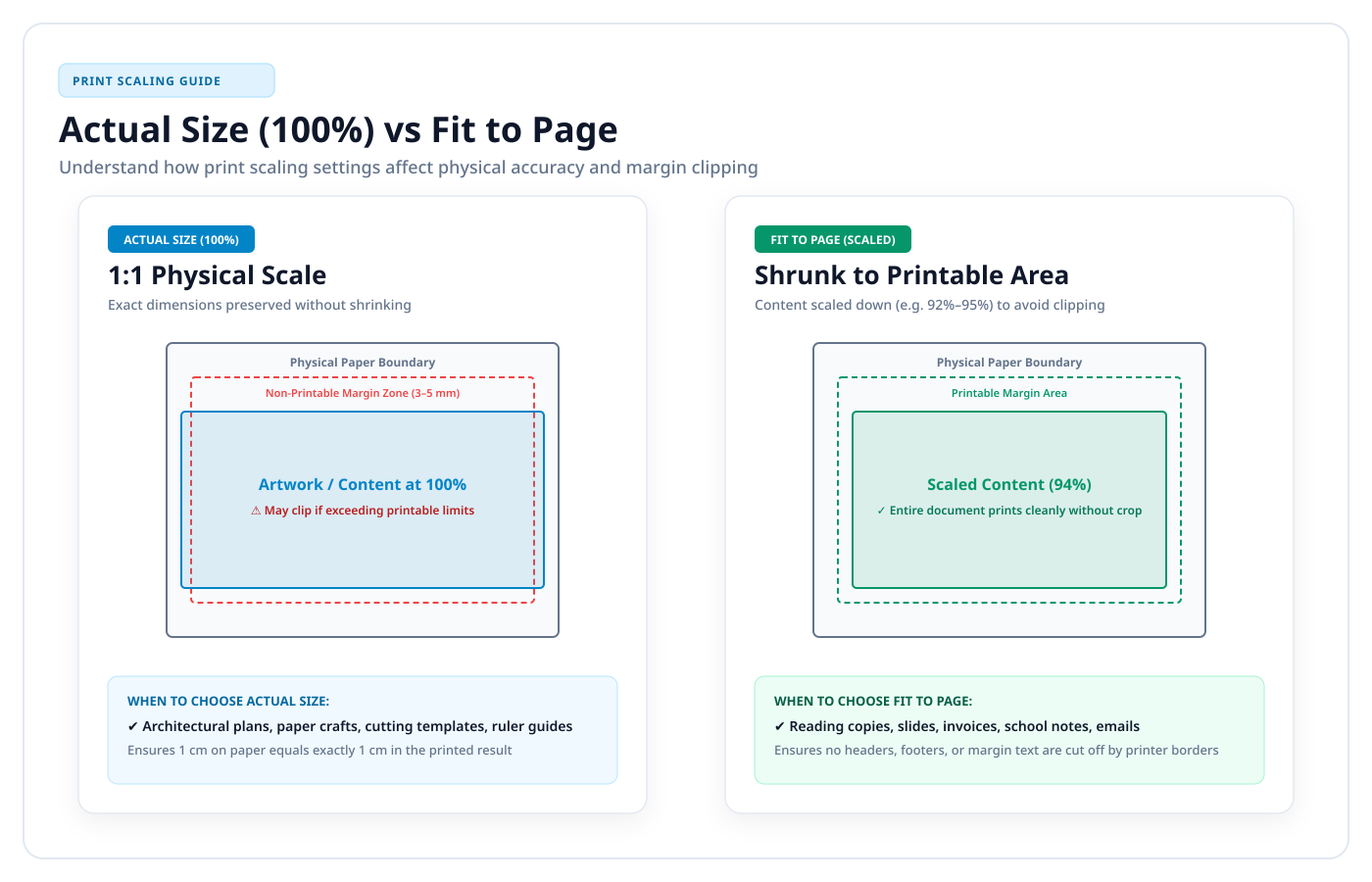Viewport: 1372px width, 882px height.
Task: Click the "Printable Margin Area" label
Action: click(1009, 393)
